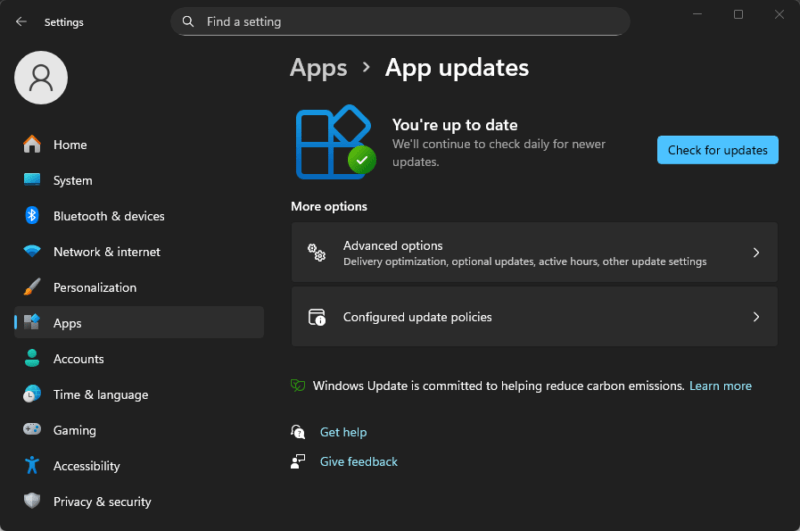Click the Network wifi icon
The image size is (800, 531).
tap(32, 251)
